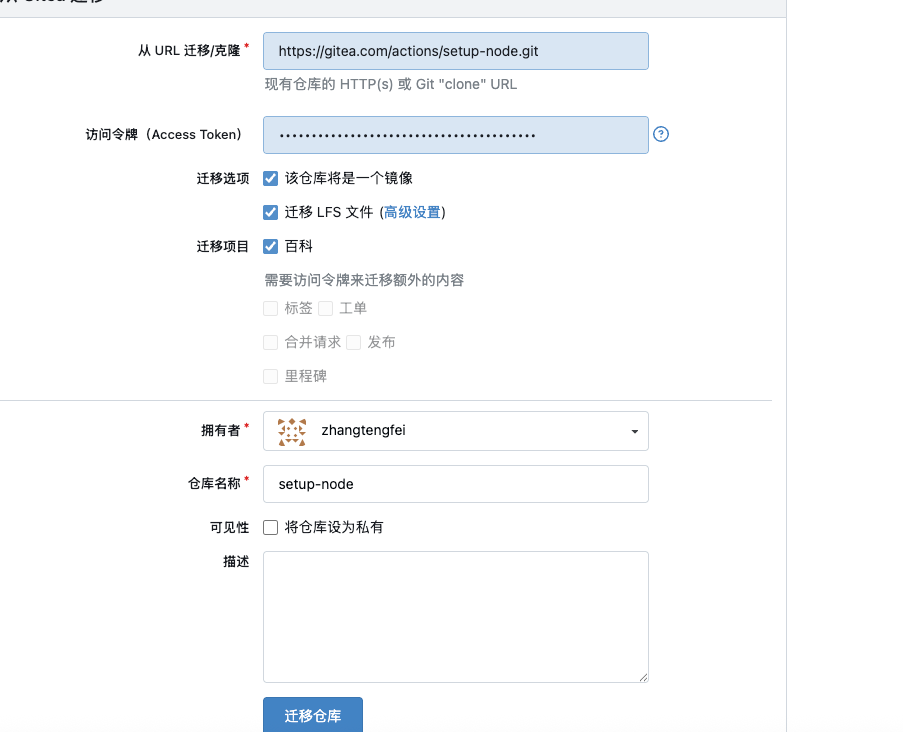
Task: Check the 标签 labels checkbox
Action: tap(270, 308)
